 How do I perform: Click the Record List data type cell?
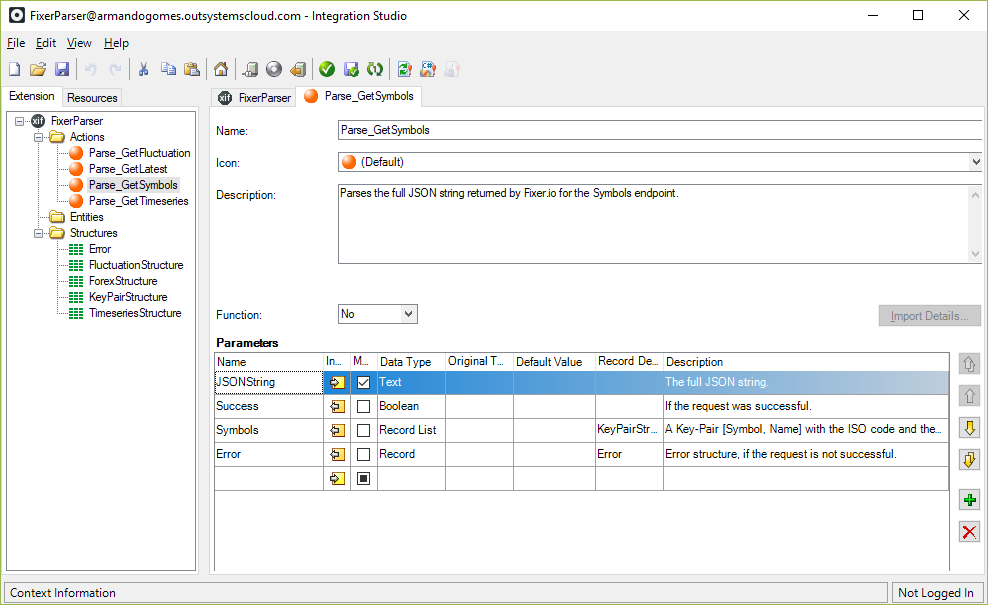[411, 430]
